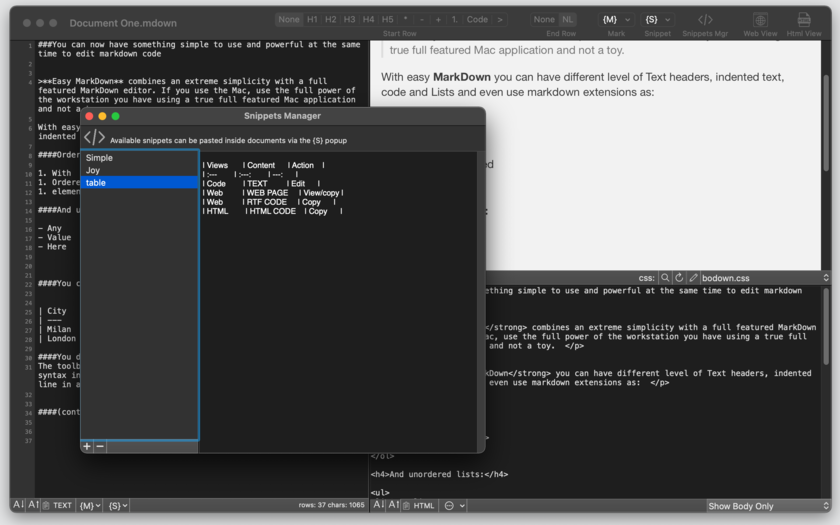The width and height of the screenshot is (840, 525).
Task: Set Start Row style to H5
Action: [x=387, y=19]
